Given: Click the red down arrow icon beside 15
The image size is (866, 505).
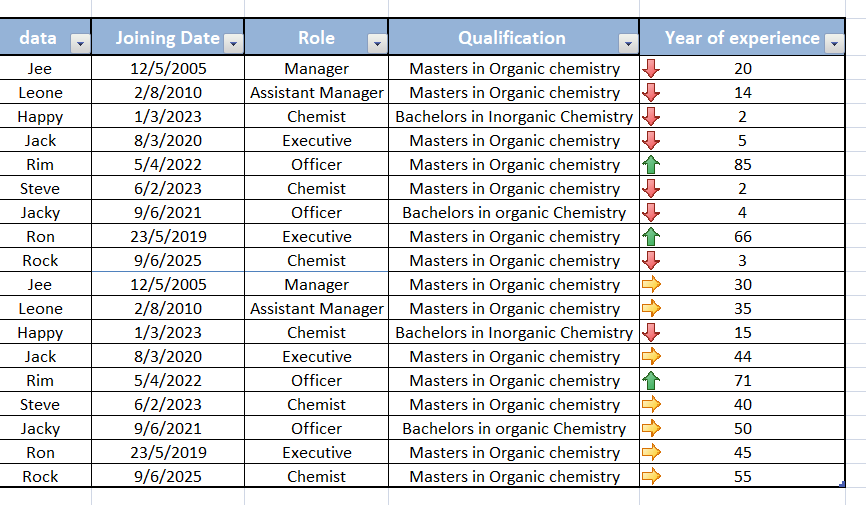Looking at the screenshot, I should click(651, 333).
